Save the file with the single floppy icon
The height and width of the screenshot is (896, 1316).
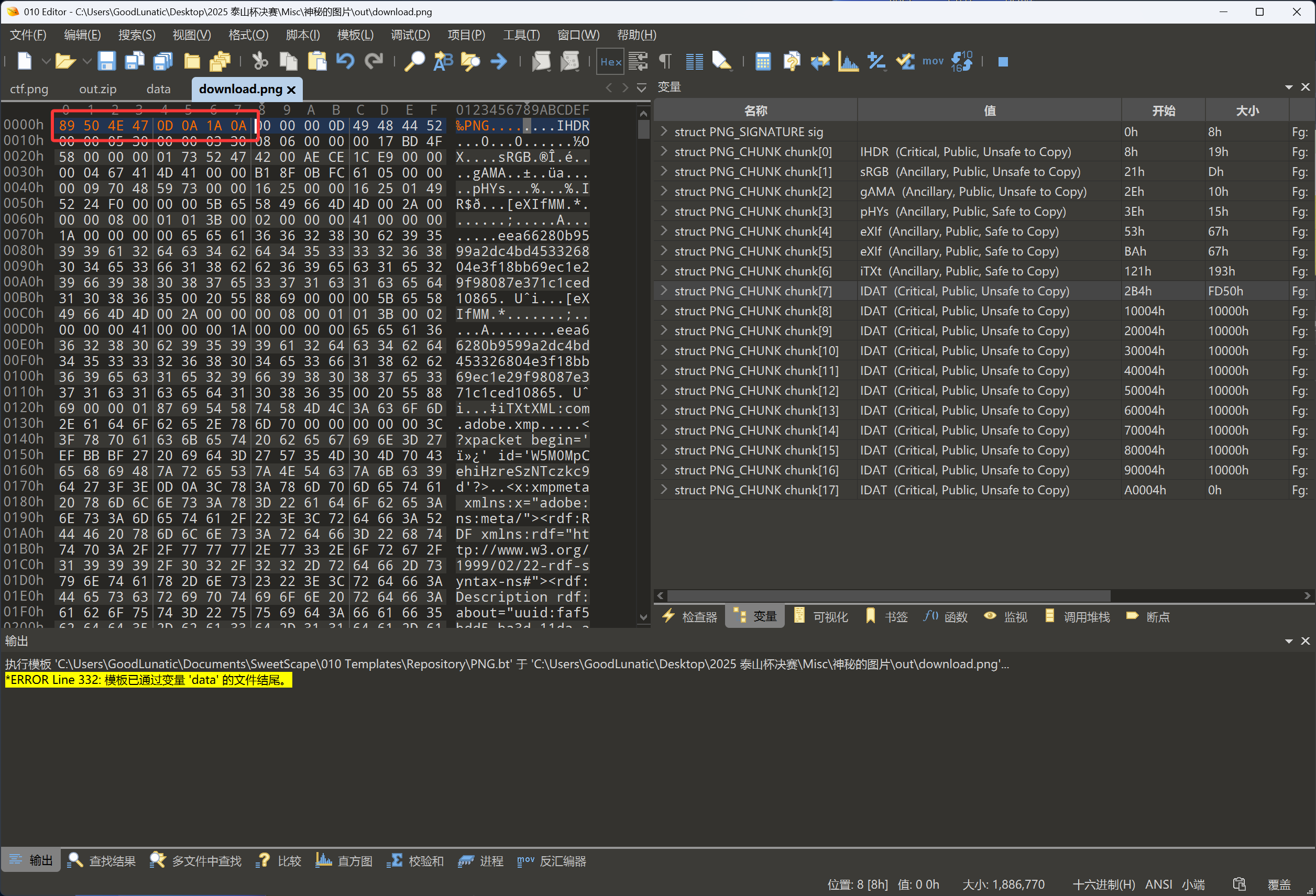(106, 61)
